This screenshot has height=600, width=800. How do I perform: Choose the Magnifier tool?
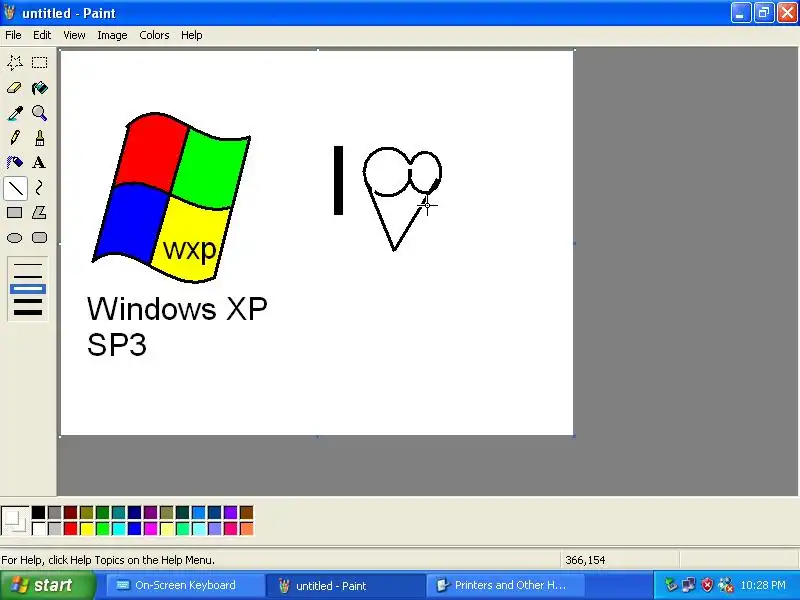tap(39, 113)
